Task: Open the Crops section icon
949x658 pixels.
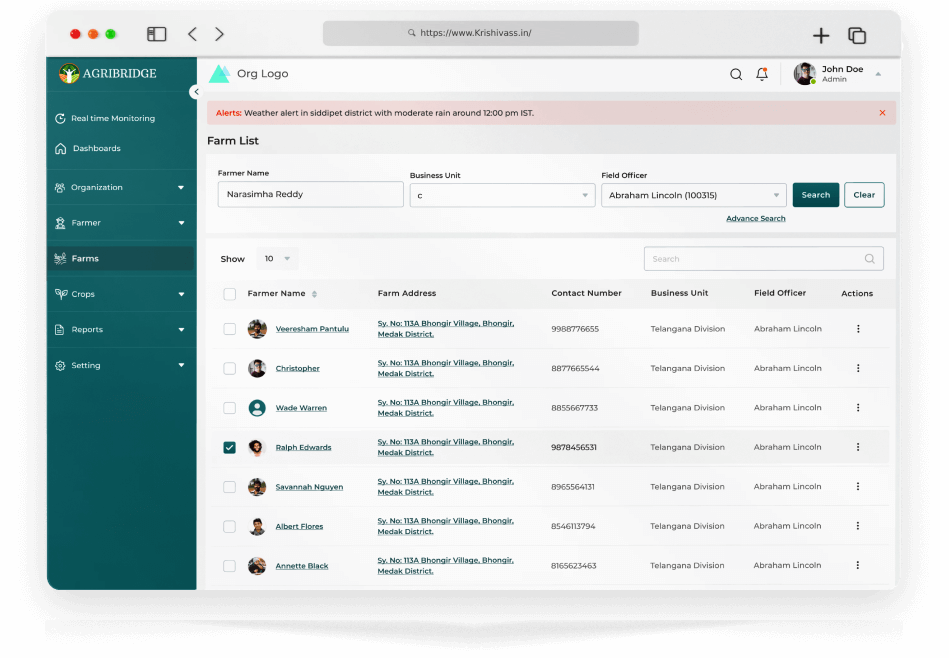Action: click(x=61, y=293)
